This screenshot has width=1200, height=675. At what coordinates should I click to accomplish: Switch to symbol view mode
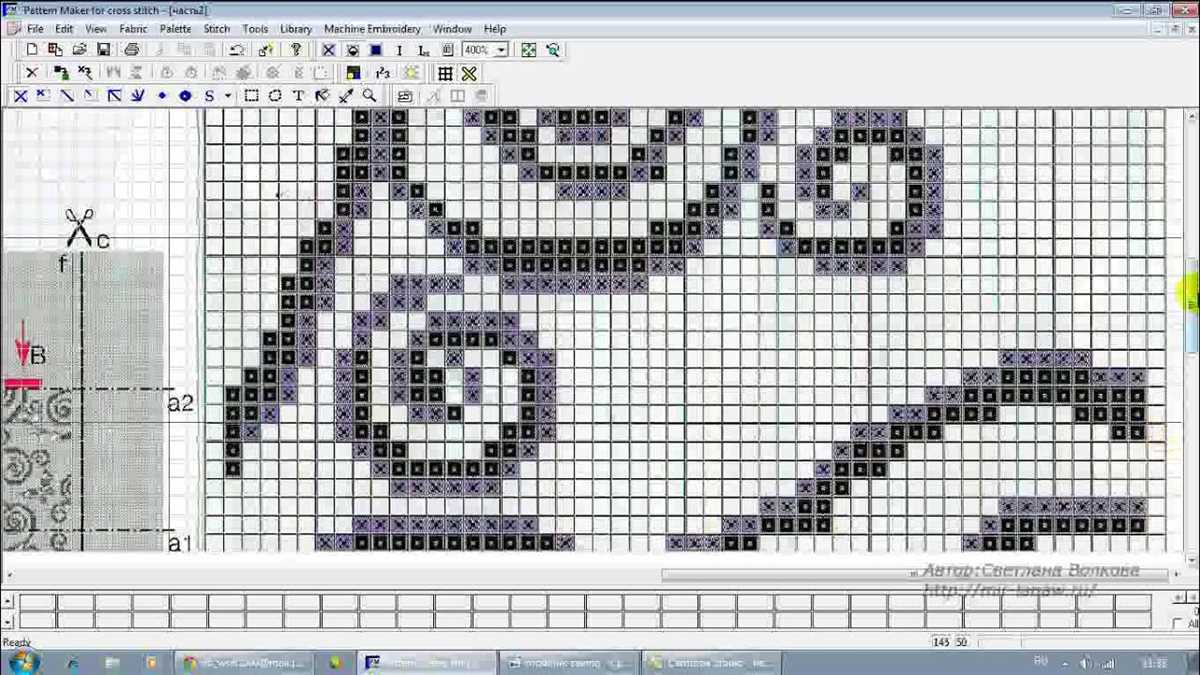[x=352, y=50]
